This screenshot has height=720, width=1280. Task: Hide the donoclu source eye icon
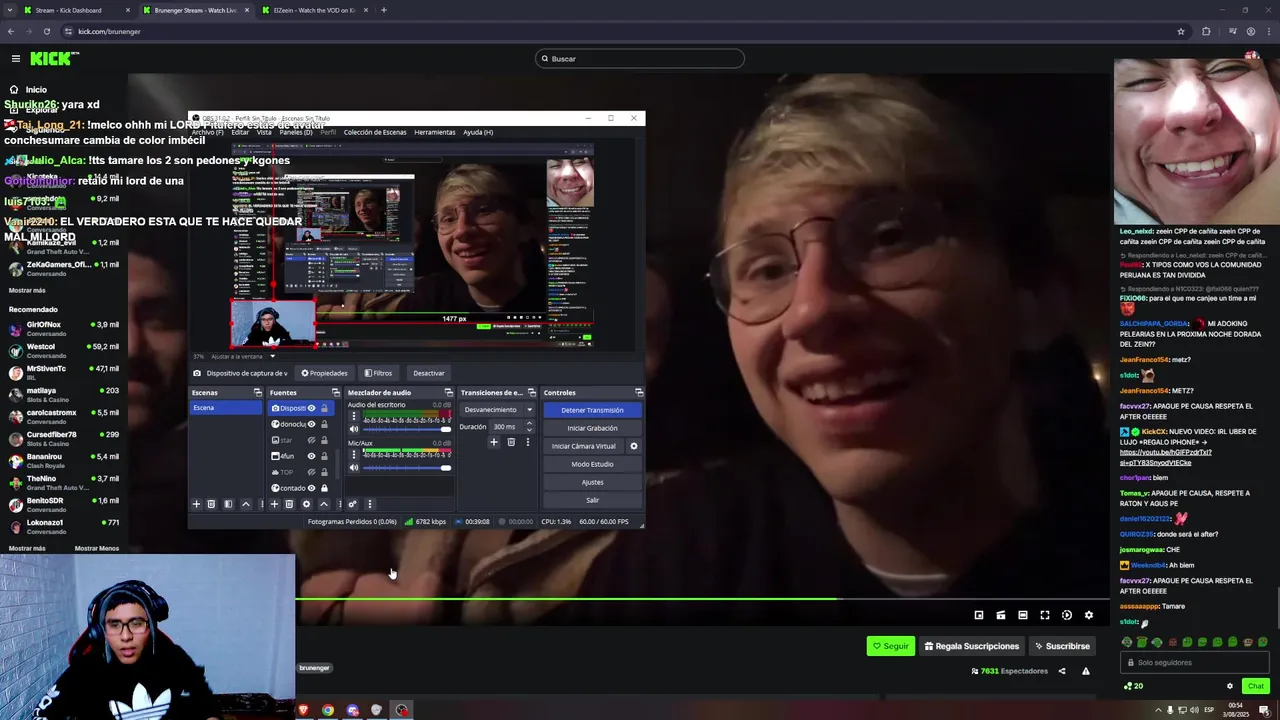[x=311, y=424]
